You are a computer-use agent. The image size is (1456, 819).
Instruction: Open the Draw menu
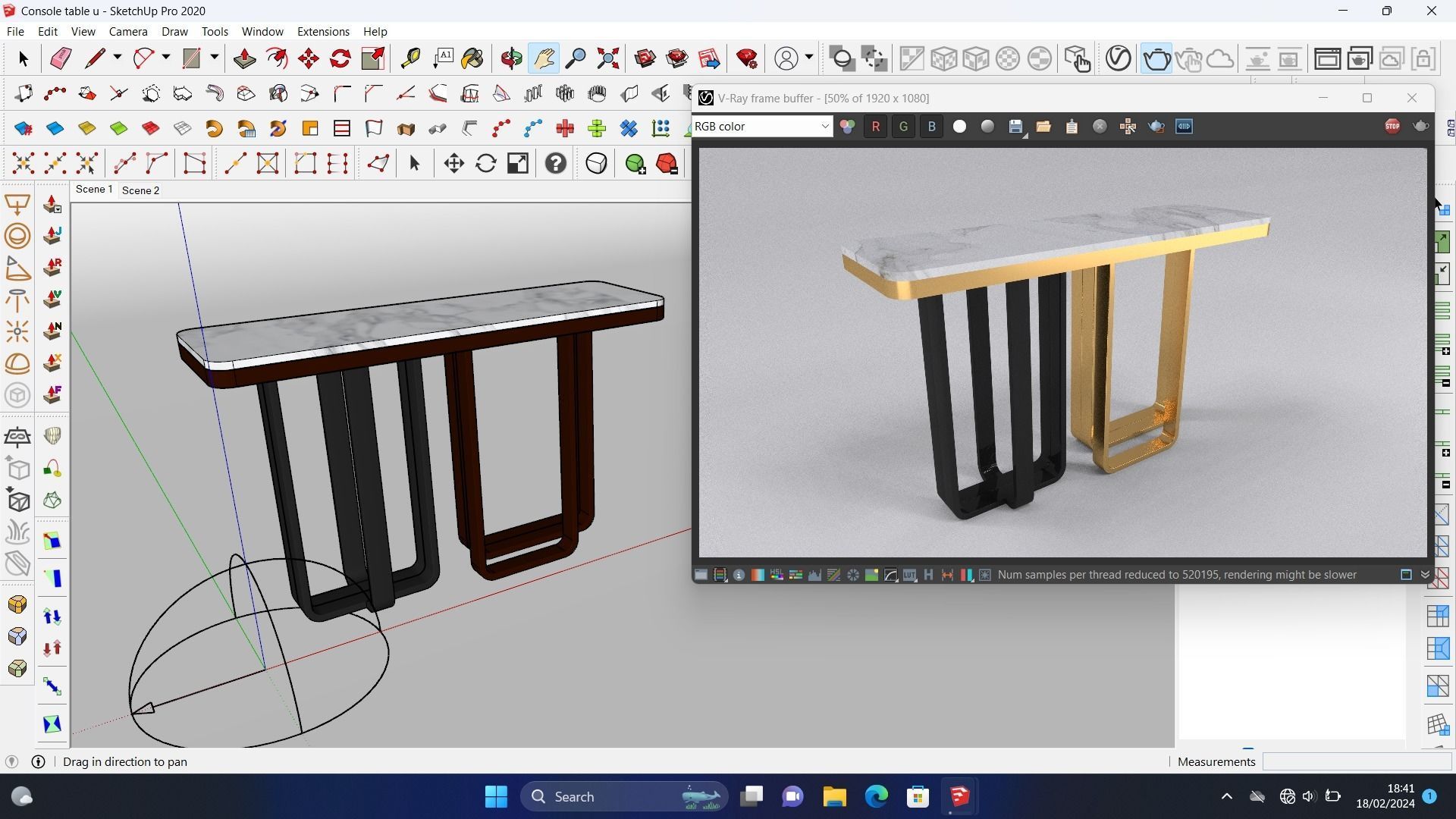point(174,31)
